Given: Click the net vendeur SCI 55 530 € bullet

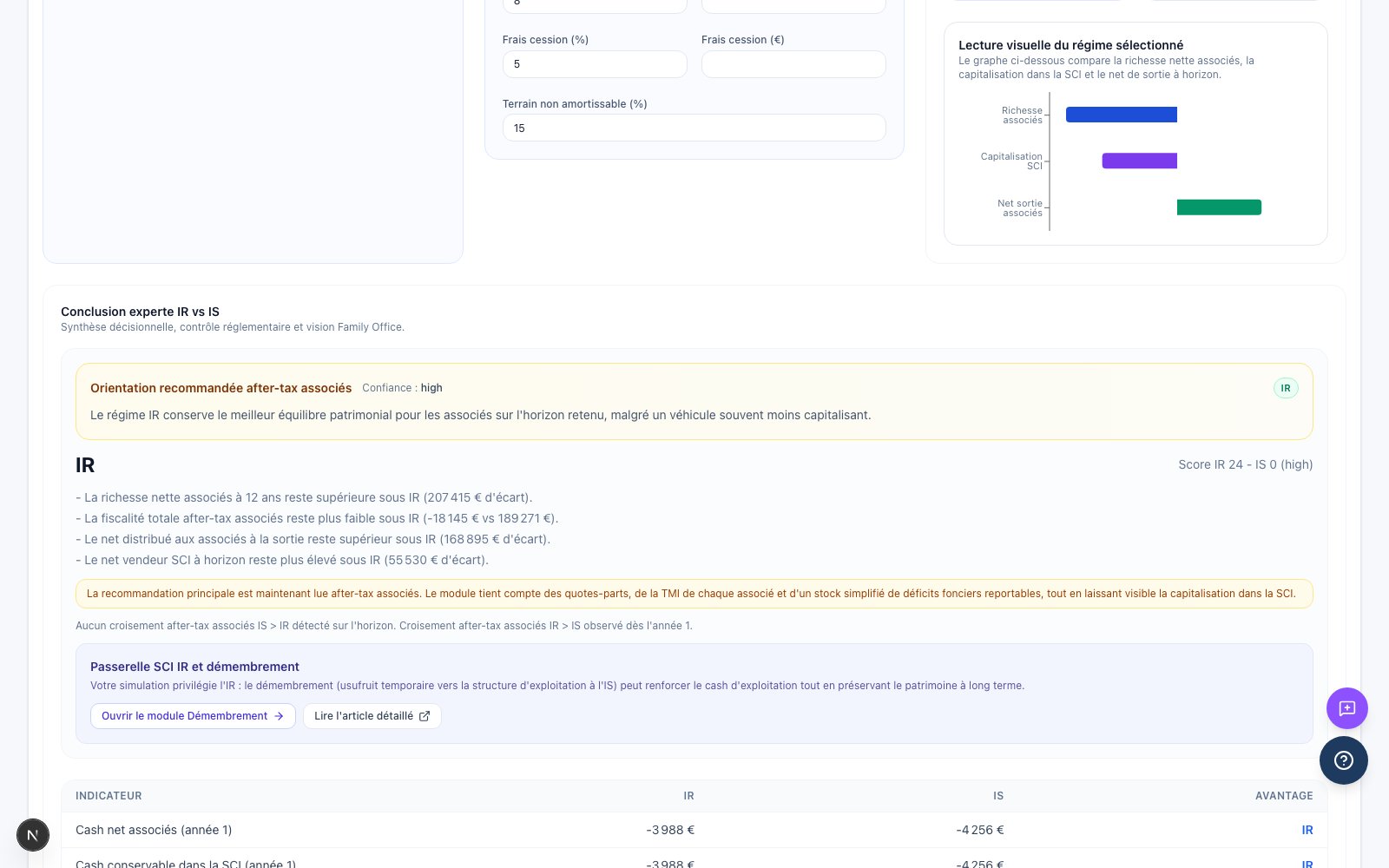Looking at the screenshot, I should pyautogui.click(x=282, y=560).
